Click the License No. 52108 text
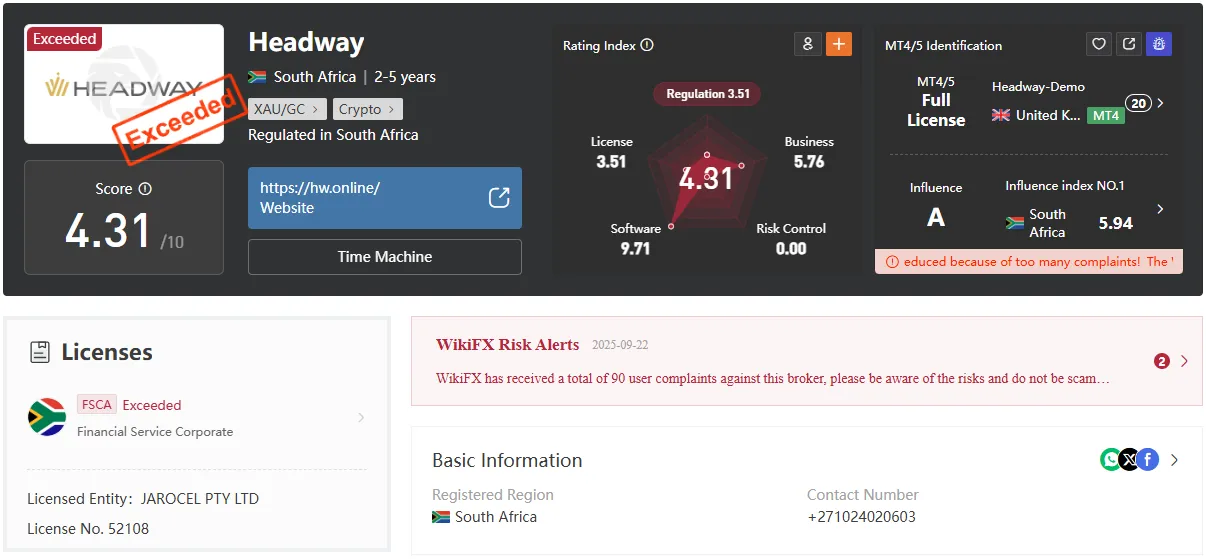Image resolution: width=1206 pixels, height=559 pixels. click(88, 529)
